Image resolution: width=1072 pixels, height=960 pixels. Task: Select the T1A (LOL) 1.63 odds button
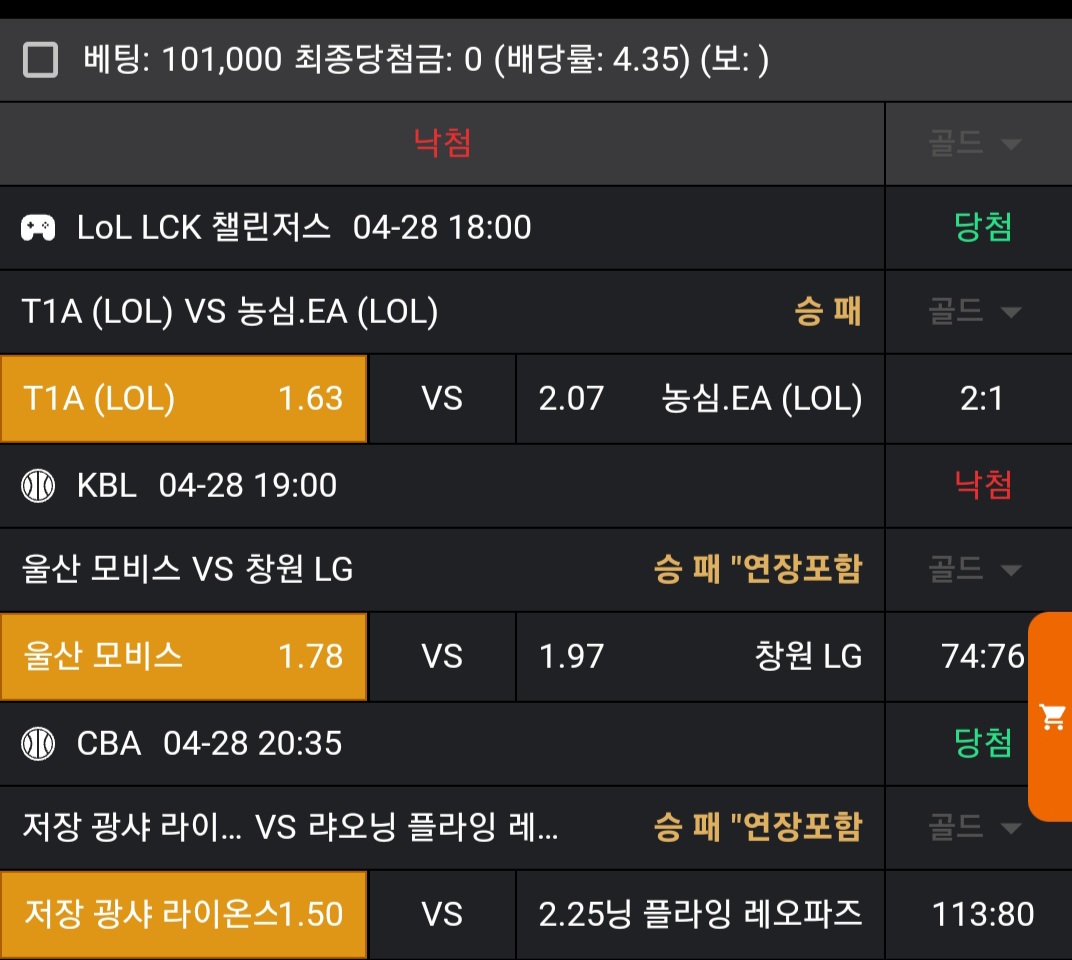(x=184, y=399)
